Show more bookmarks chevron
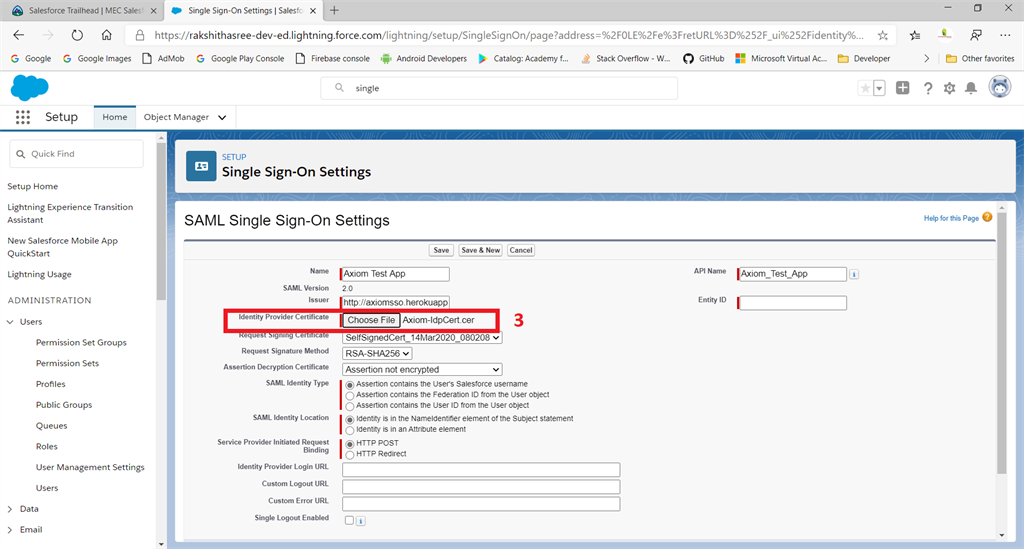 pos(926,58)
